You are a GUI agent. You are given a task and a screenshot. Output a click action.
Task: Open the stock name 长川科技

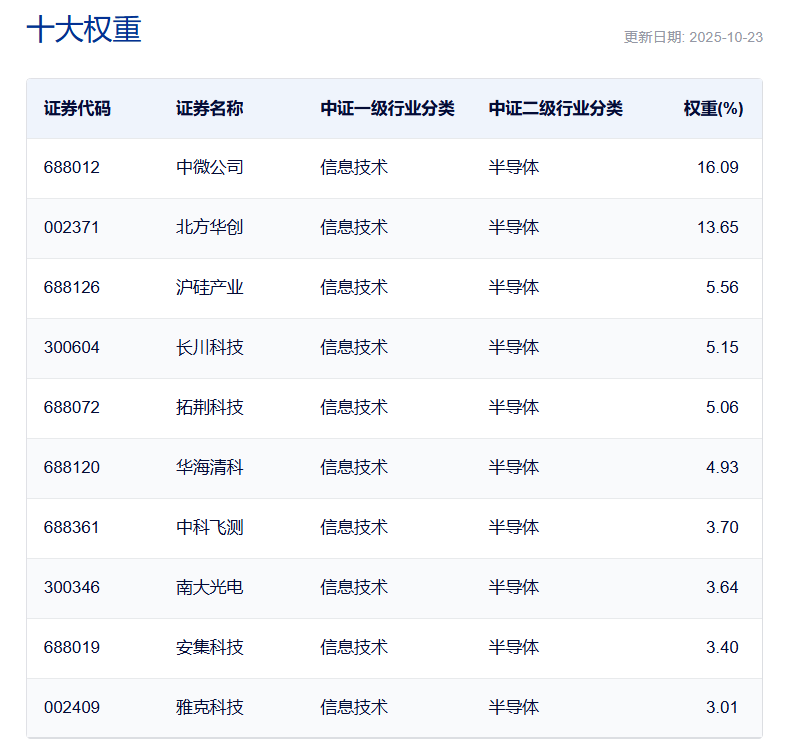[x=210, y=348]
